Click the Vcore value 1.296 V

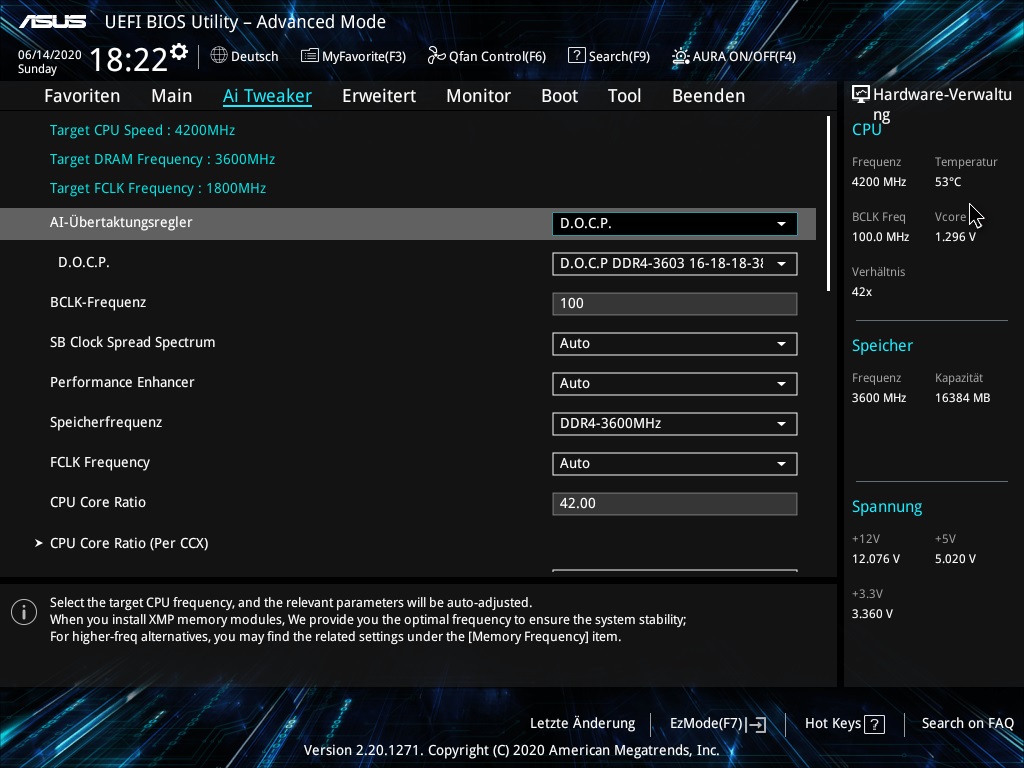955,237
